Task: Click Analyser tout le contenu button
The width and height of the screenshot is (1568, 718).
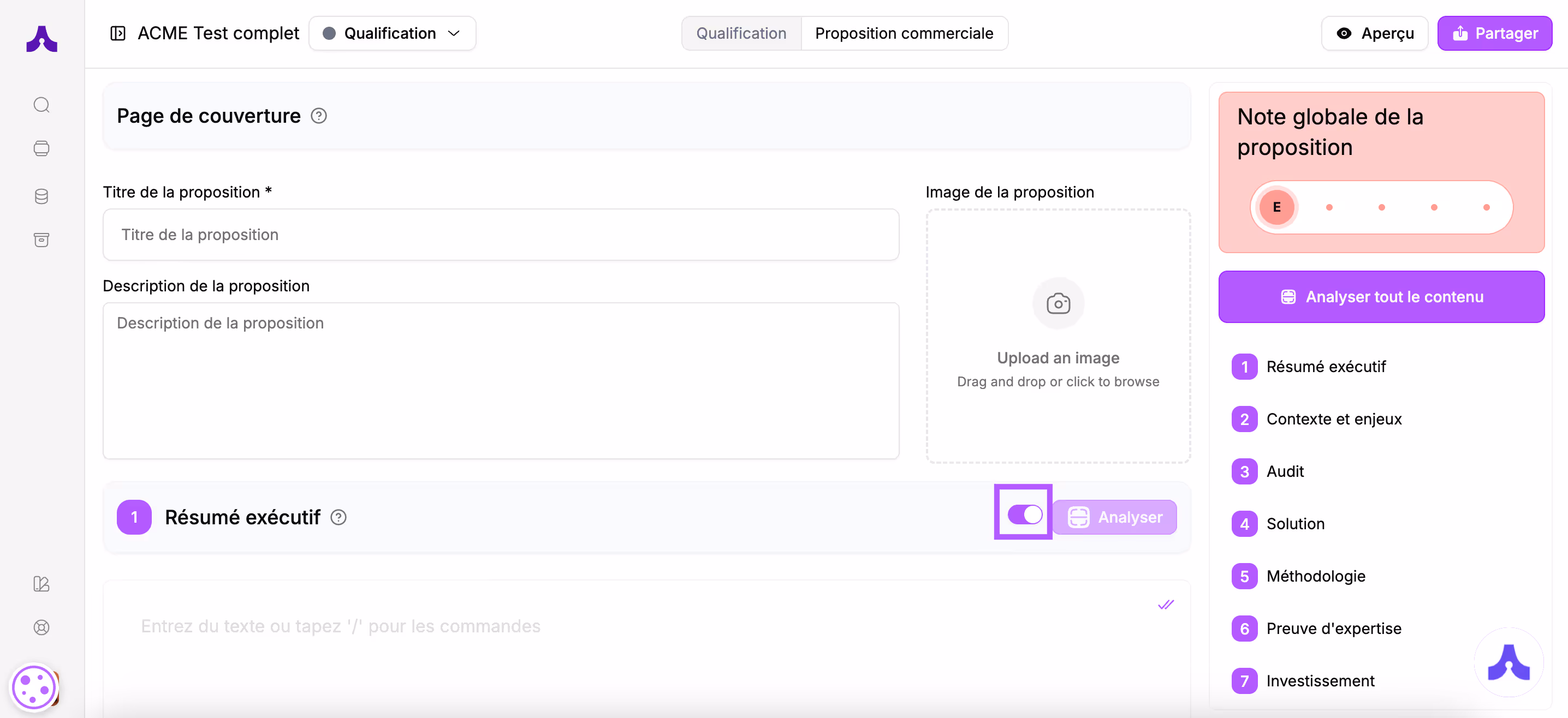Action: point(1381,297)
